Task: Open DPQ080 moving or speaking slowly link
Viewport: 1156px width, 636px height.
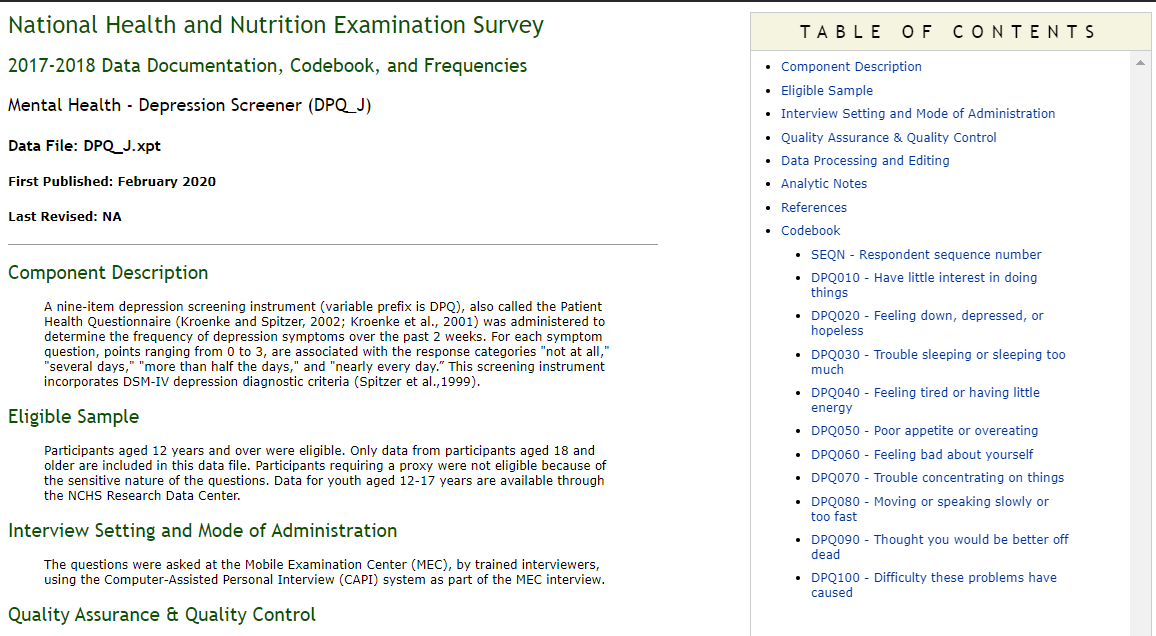Action: [x=930, y=502]
